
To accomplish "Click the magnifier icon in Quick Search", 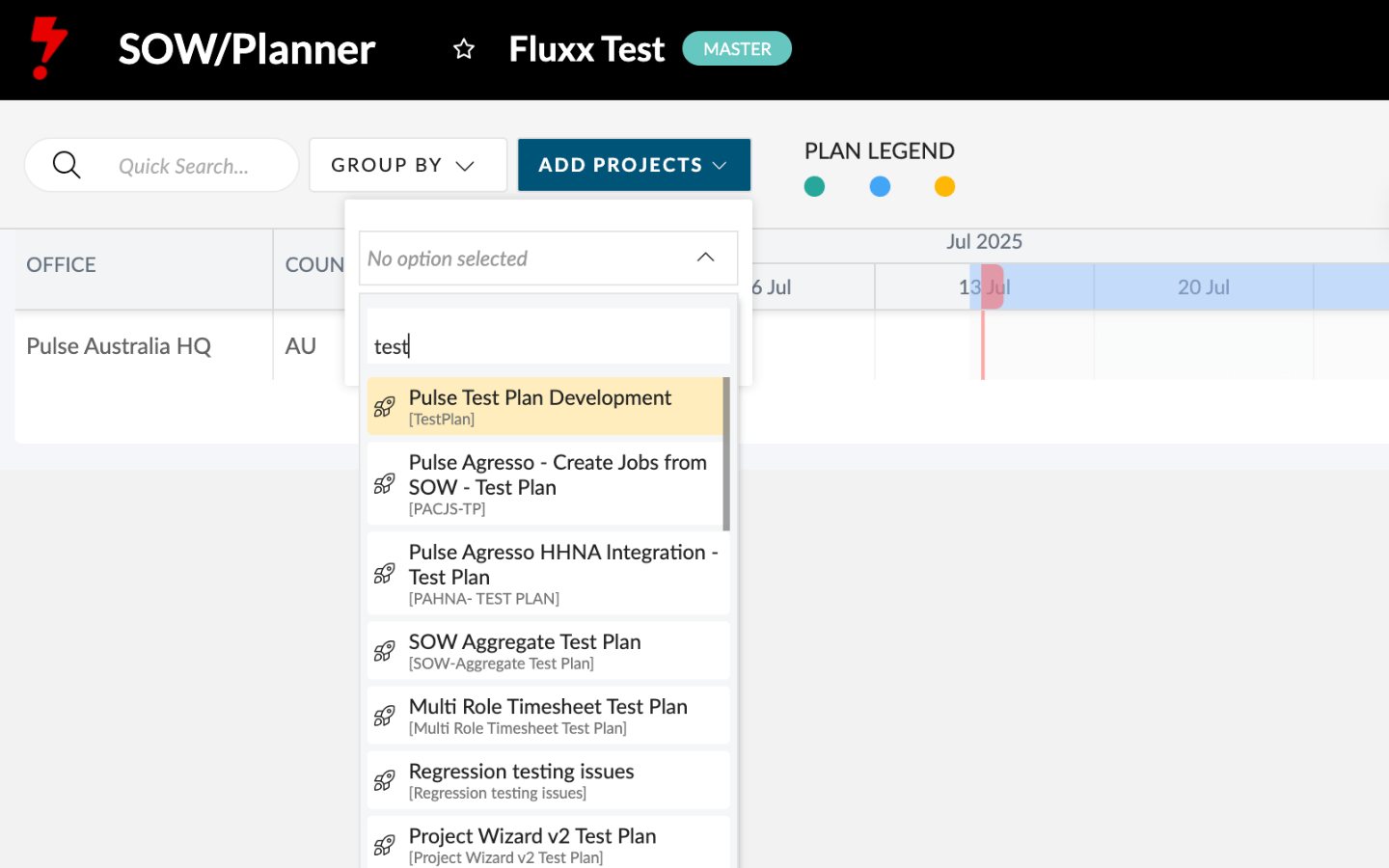I will coord(67,165).
